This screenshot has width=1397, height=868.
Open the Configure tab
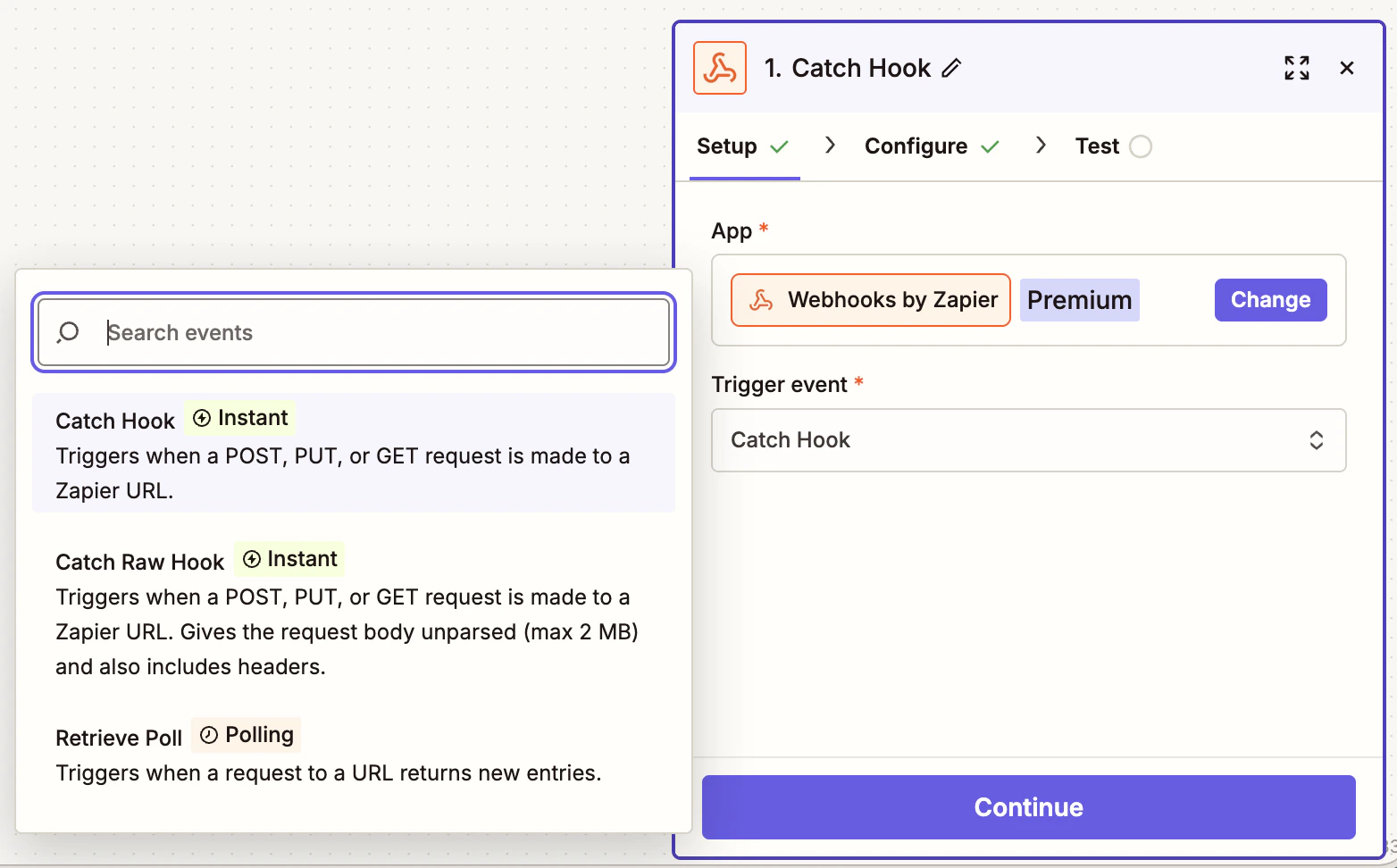tap(932, 146)
